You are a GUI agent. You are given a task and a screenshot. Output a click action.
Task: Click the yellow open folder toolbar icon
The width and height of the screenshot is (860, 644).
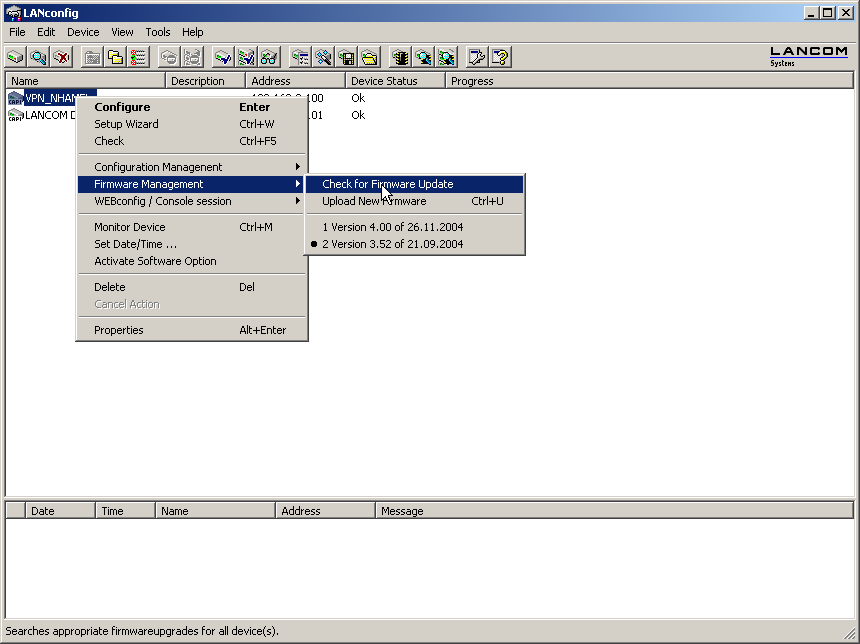click(x=369, y=57)
